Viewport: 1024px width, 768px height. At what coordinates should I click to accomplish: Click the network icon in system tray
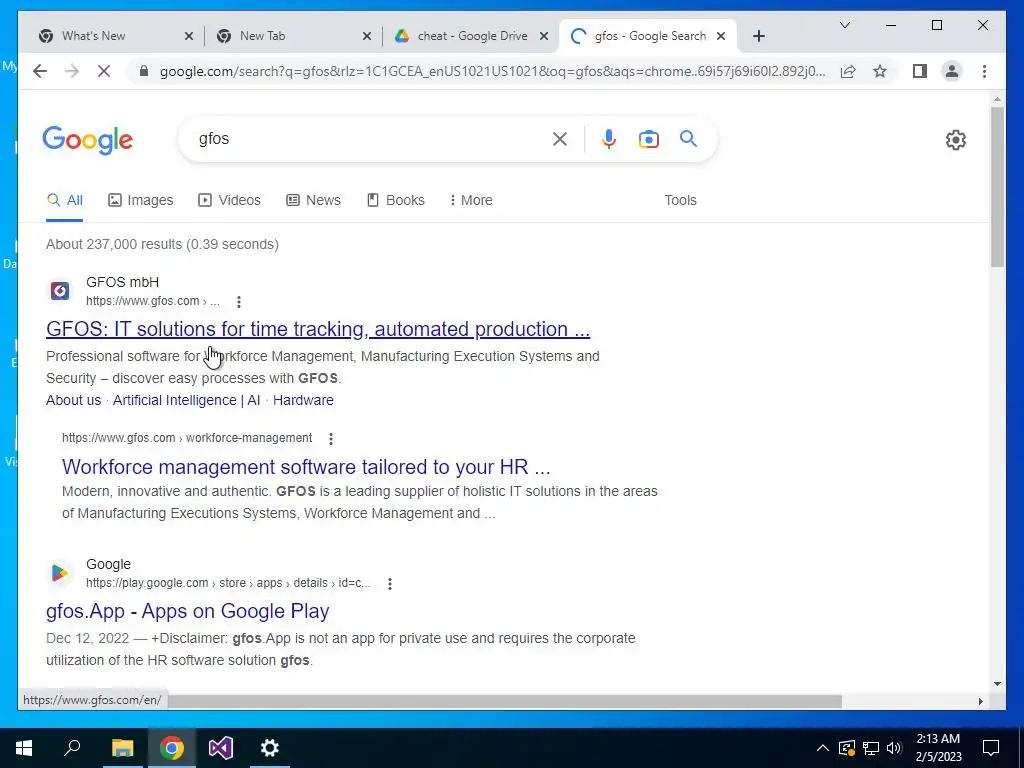tap(871, 748)
